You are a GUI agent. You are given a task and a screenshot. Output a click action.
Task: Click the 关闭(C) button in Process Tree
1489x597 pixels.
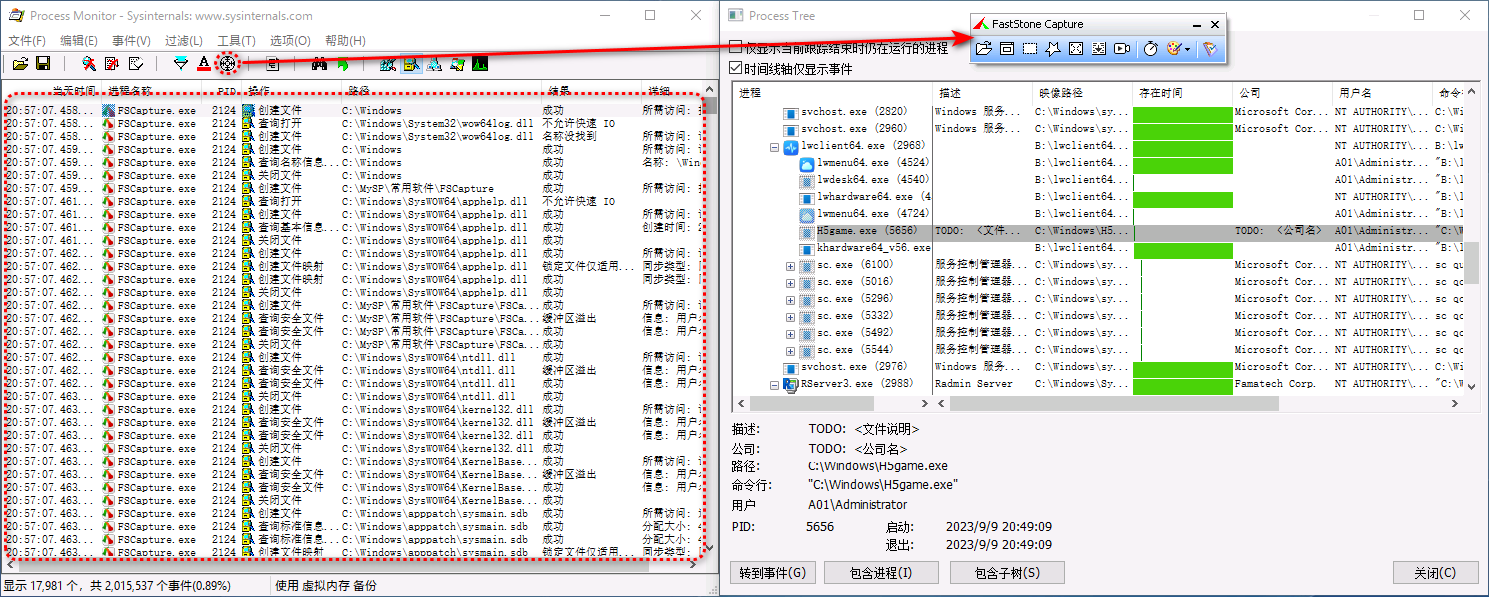pos(1435,573)
